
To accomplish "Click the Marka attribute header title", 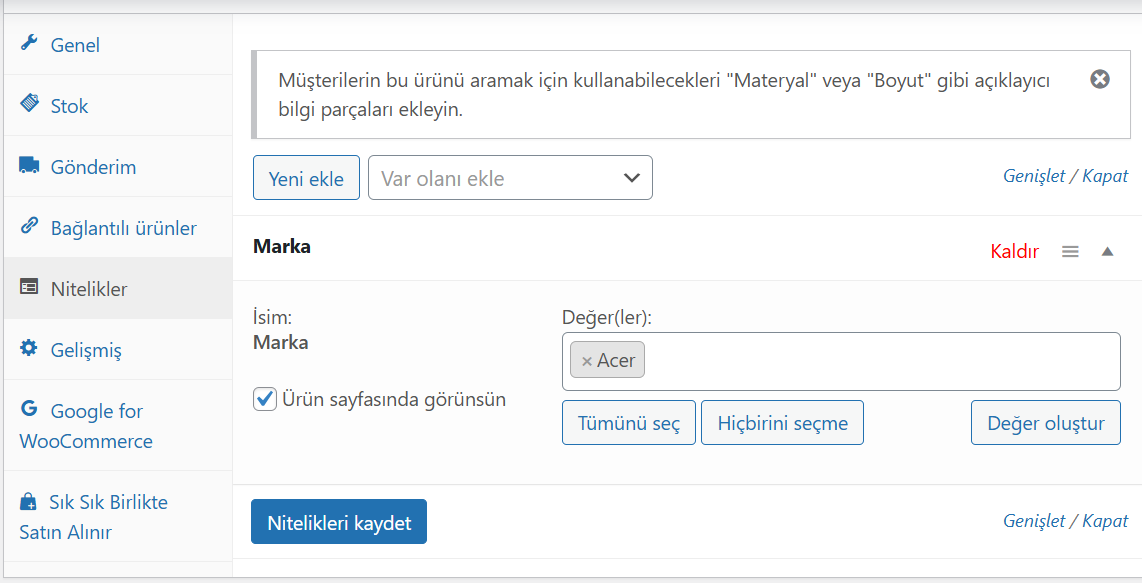I will 282,246.
